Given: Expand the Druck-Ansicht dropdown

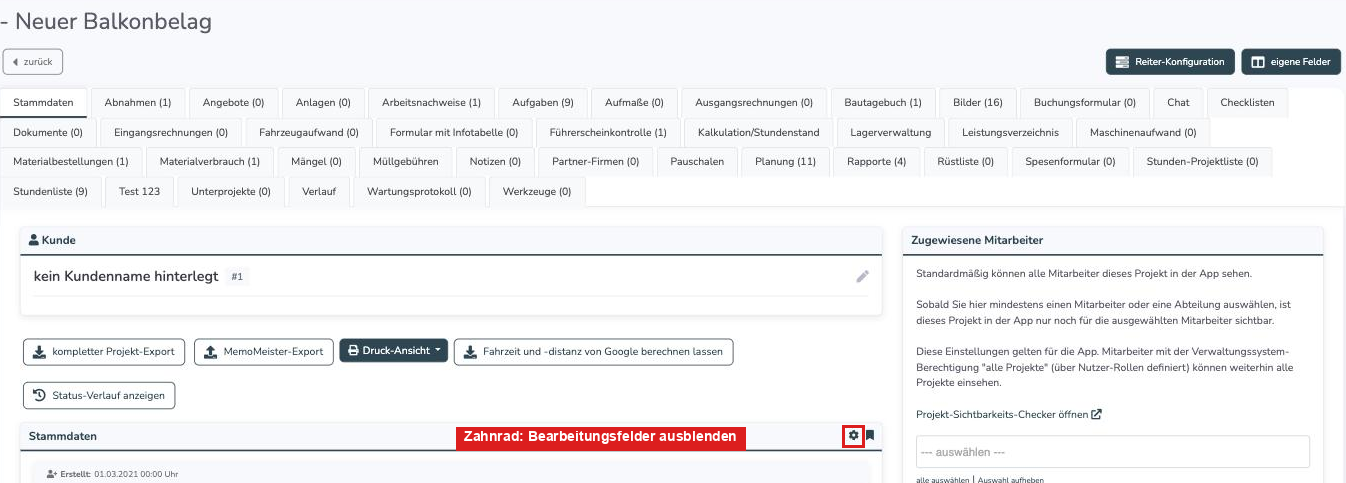Looking at the screenshot, I should point(394,351).
